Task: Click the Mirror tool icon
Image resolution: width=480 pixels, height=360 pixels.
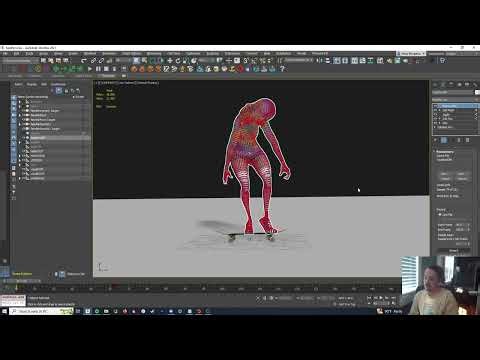Action: click(319, 60)
